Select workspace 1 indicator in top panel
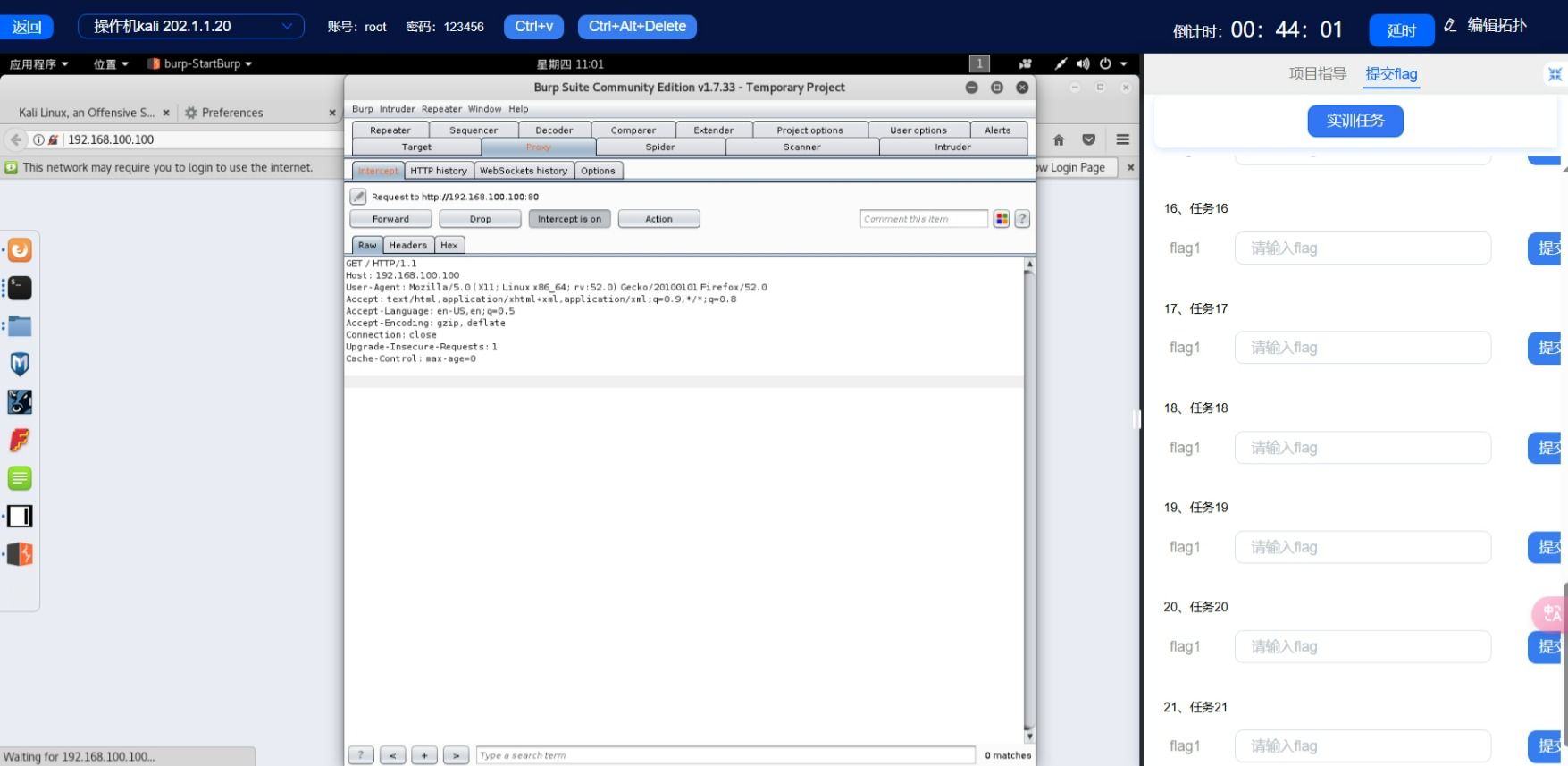Screen dimensions: 1568x766 979,63
